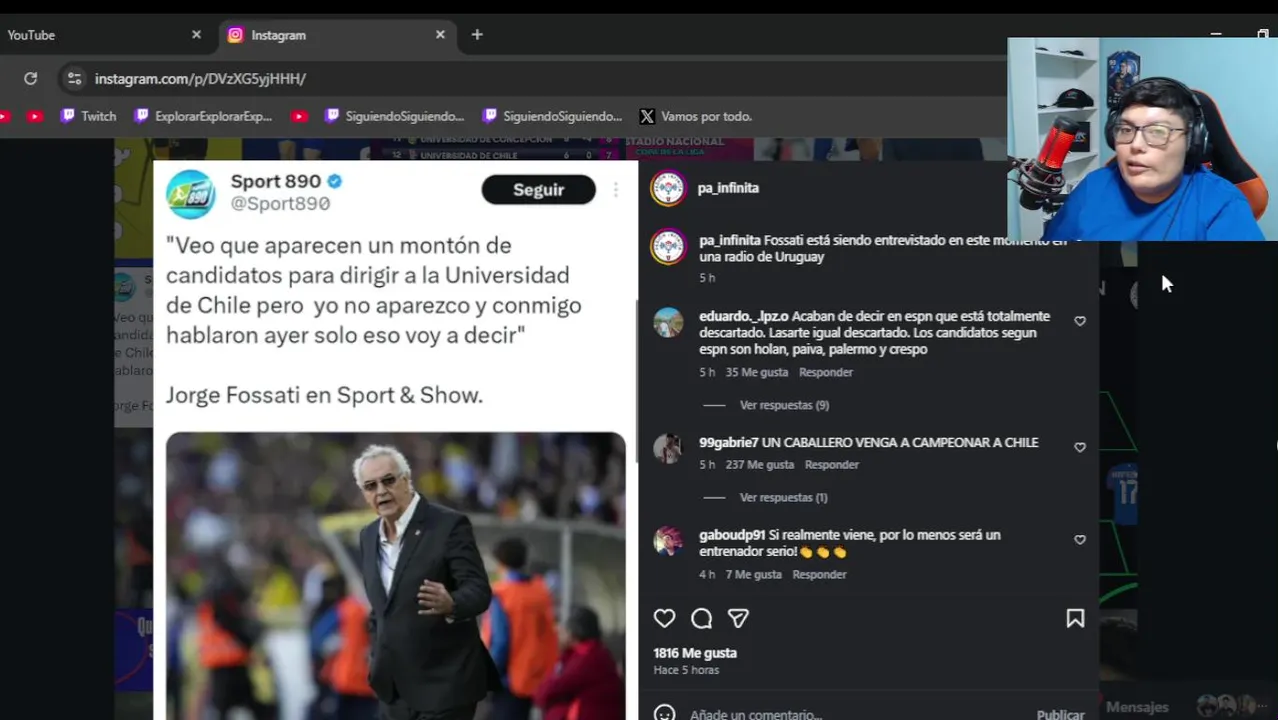Open the three-dot menu beside Seguir
This screenshot has width=1278, height=720.
[616, 190]
